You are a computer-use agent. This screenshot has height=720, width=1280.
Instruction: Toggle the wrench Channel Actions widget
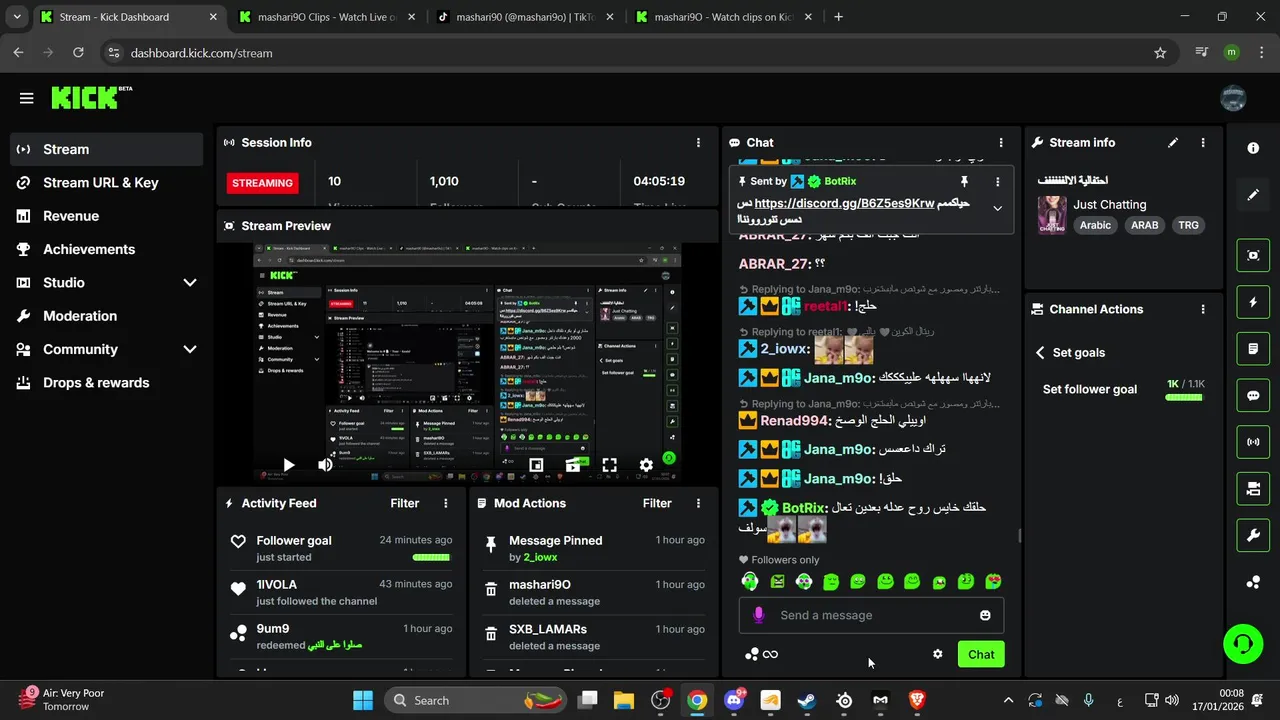coord(1253,535)
